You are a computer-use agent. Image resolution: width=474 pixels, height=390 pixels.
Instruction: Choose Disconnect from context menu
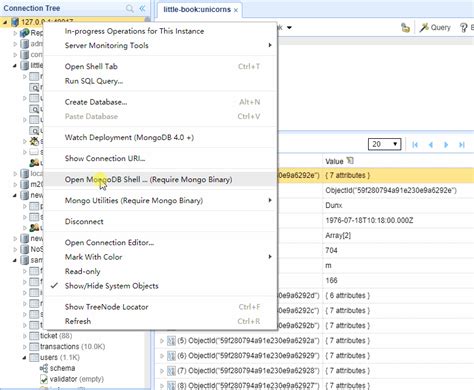pyautogui.click(x=161, y=221)
